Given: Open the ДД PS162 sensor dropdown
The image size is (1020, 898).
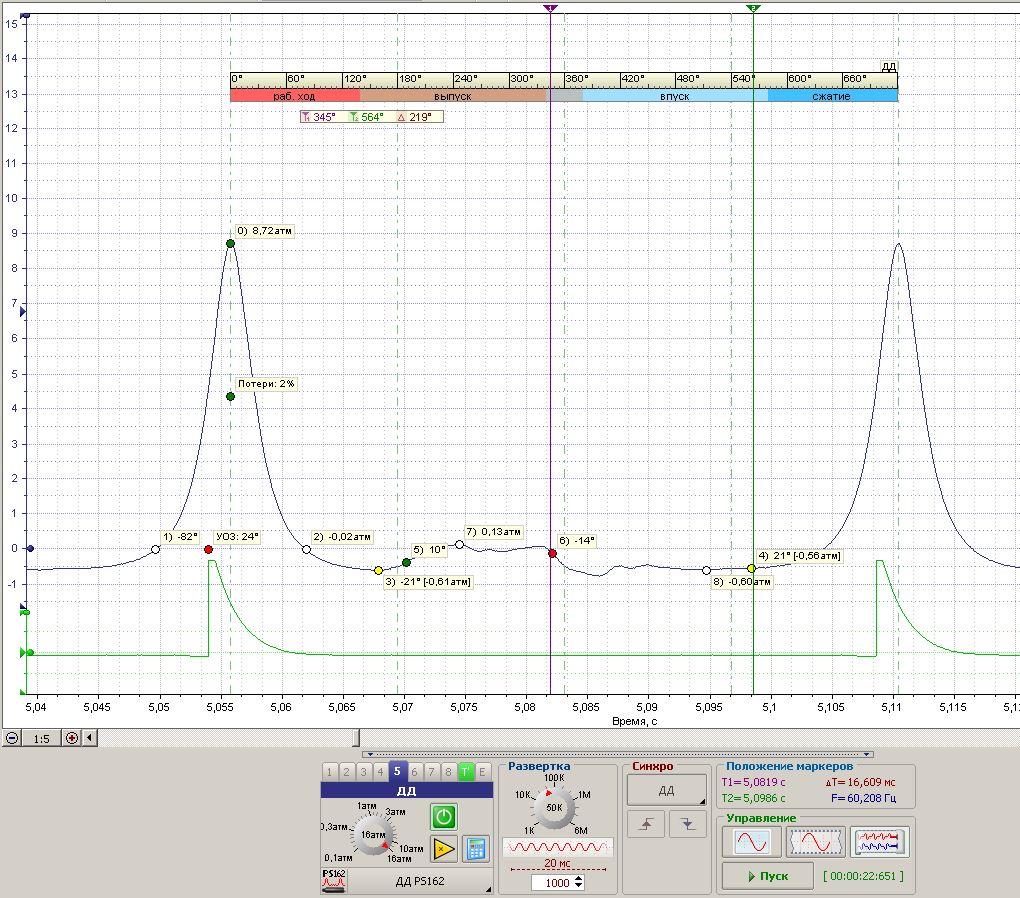Looking at the screenshot, I should click(420, 881).
